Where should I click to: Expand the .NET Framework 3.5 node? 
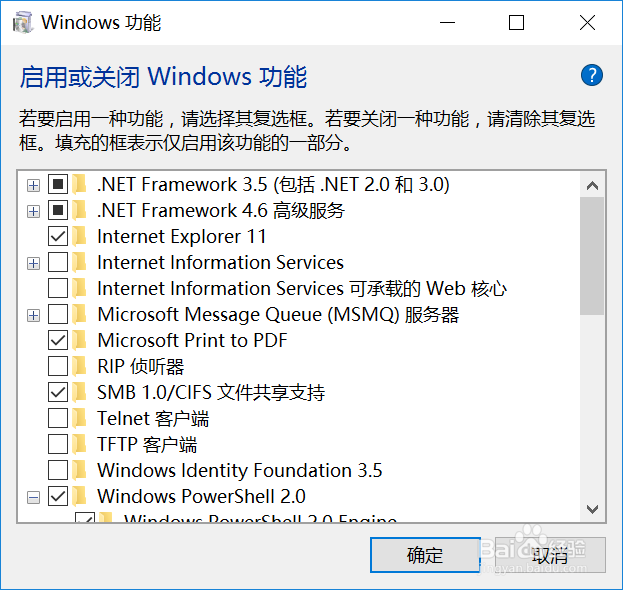(33, 185)
